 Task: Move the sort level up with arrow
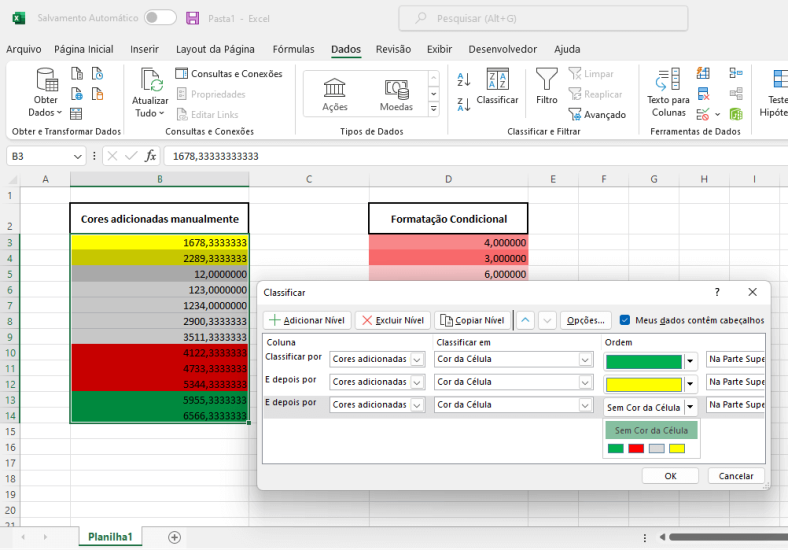coord(525,320)
